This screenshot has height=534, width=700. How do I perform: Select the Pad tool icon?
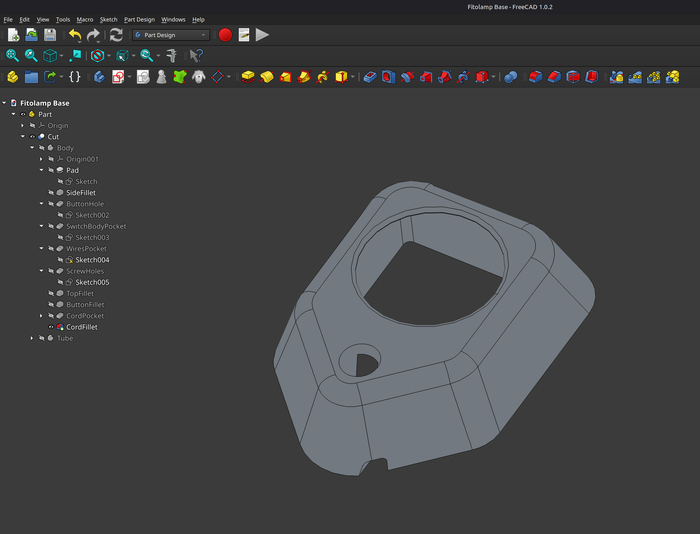[248, 77]
